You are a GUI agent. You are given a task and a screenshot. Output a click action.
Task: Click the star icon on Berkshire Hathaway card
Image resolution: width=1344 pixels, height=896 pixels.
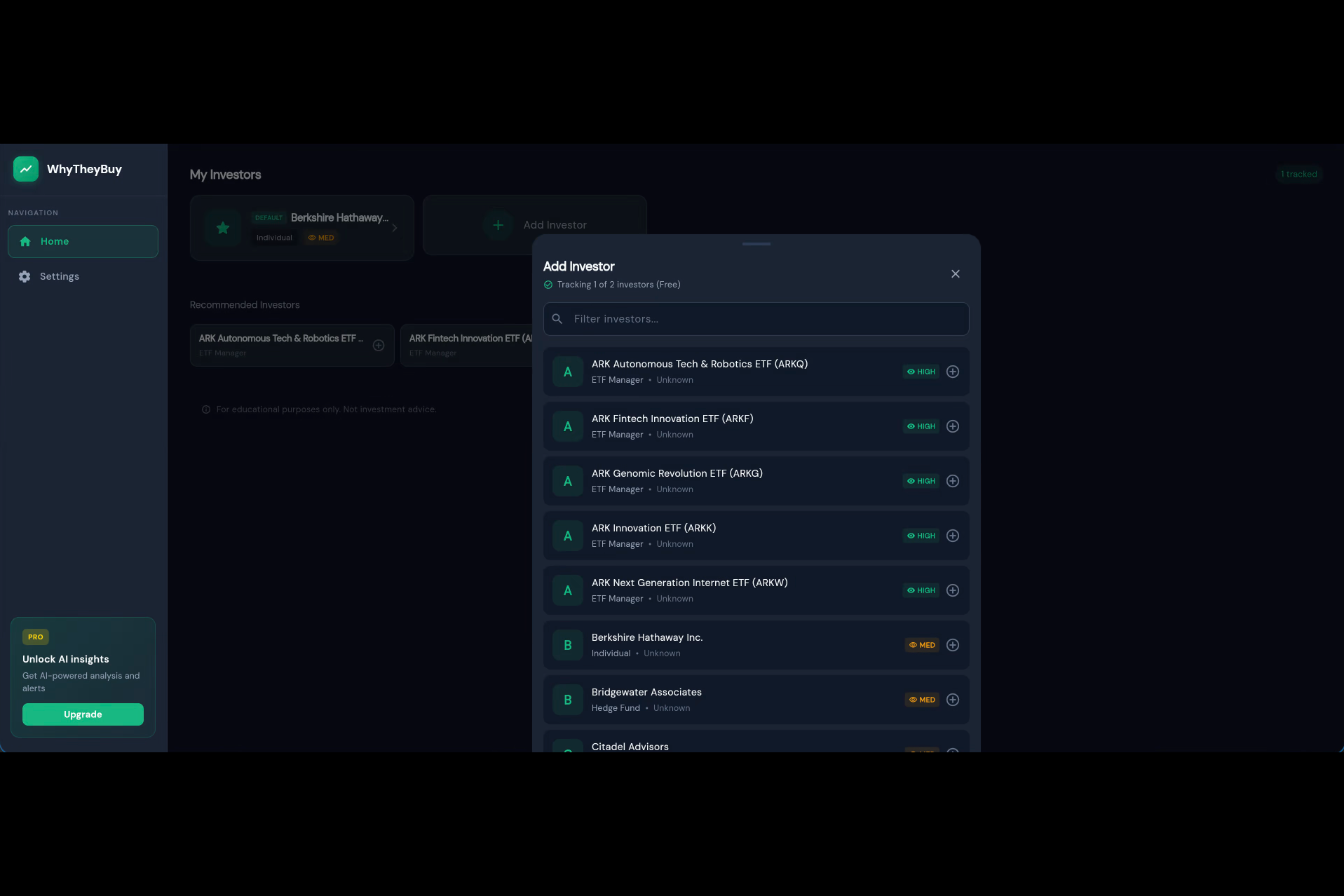tap(223, 228)
